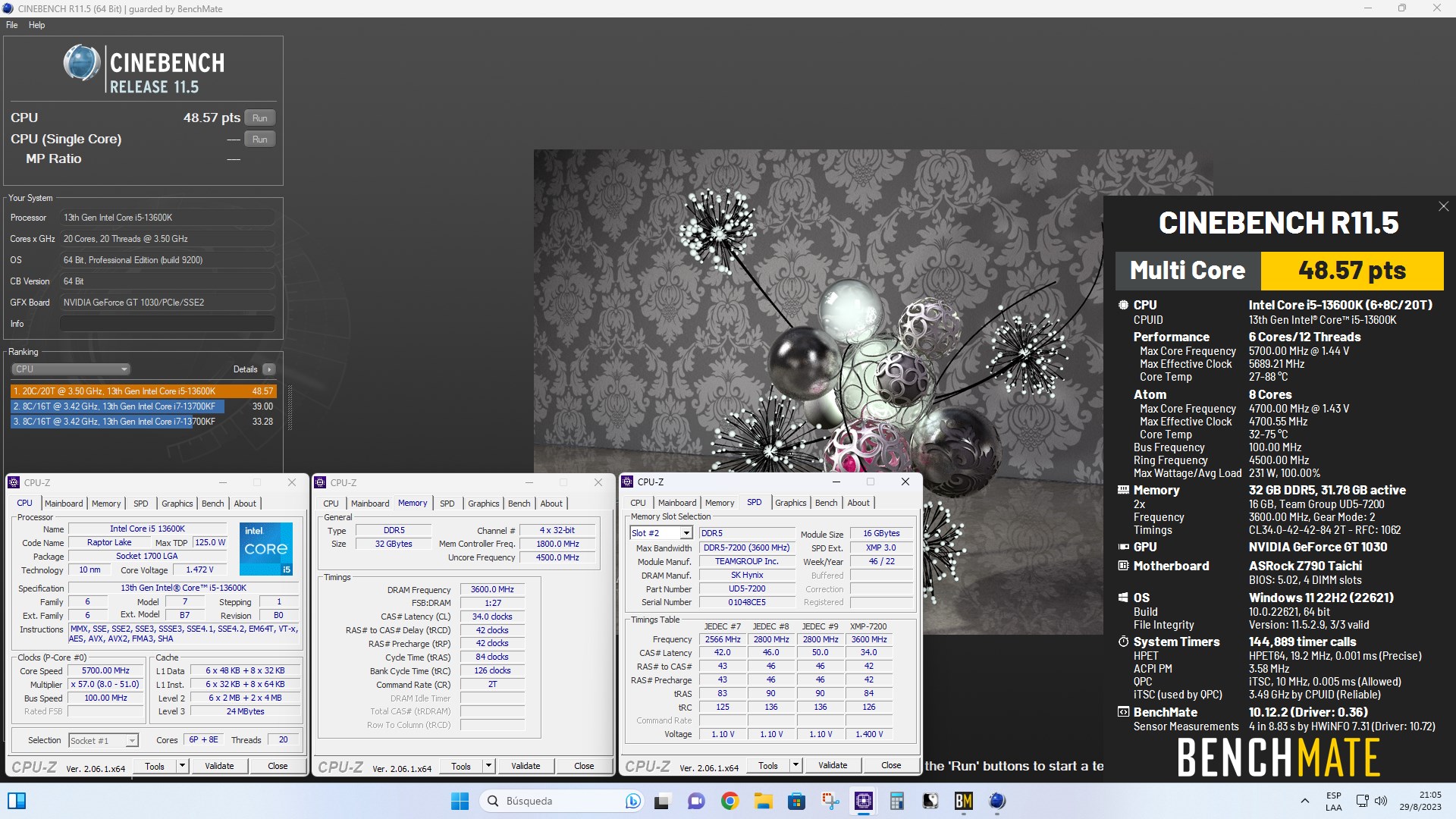Click Close button in middle CPU-Z window

click(x=584, y=766)
